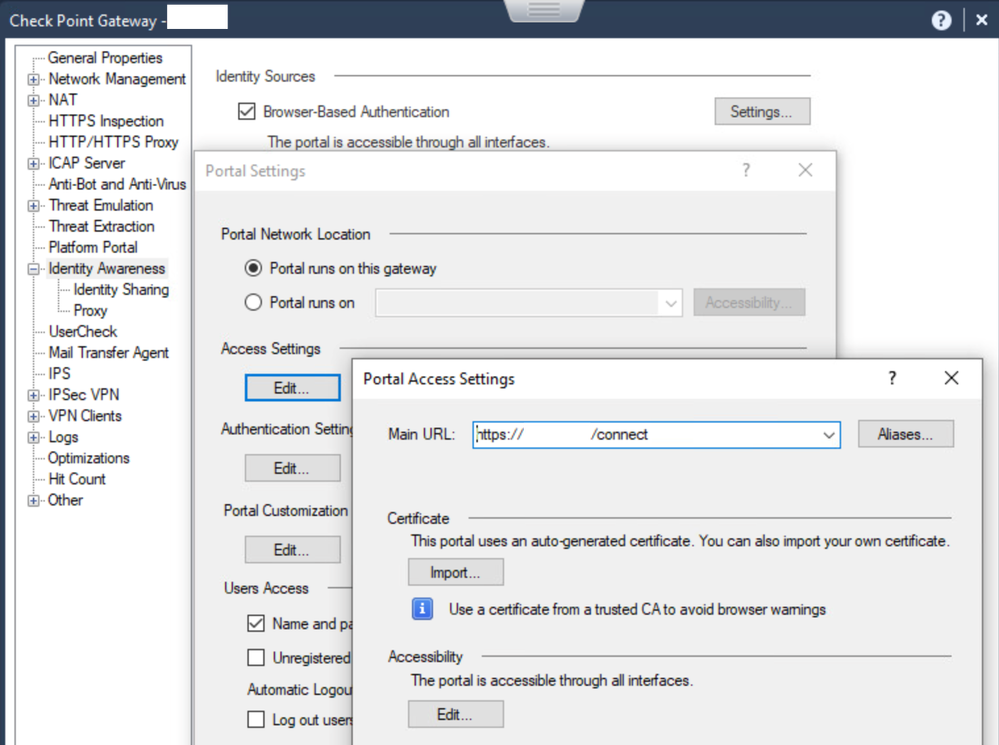
Task: Select Platform Portal in the tree
Action: click(93, 247)
